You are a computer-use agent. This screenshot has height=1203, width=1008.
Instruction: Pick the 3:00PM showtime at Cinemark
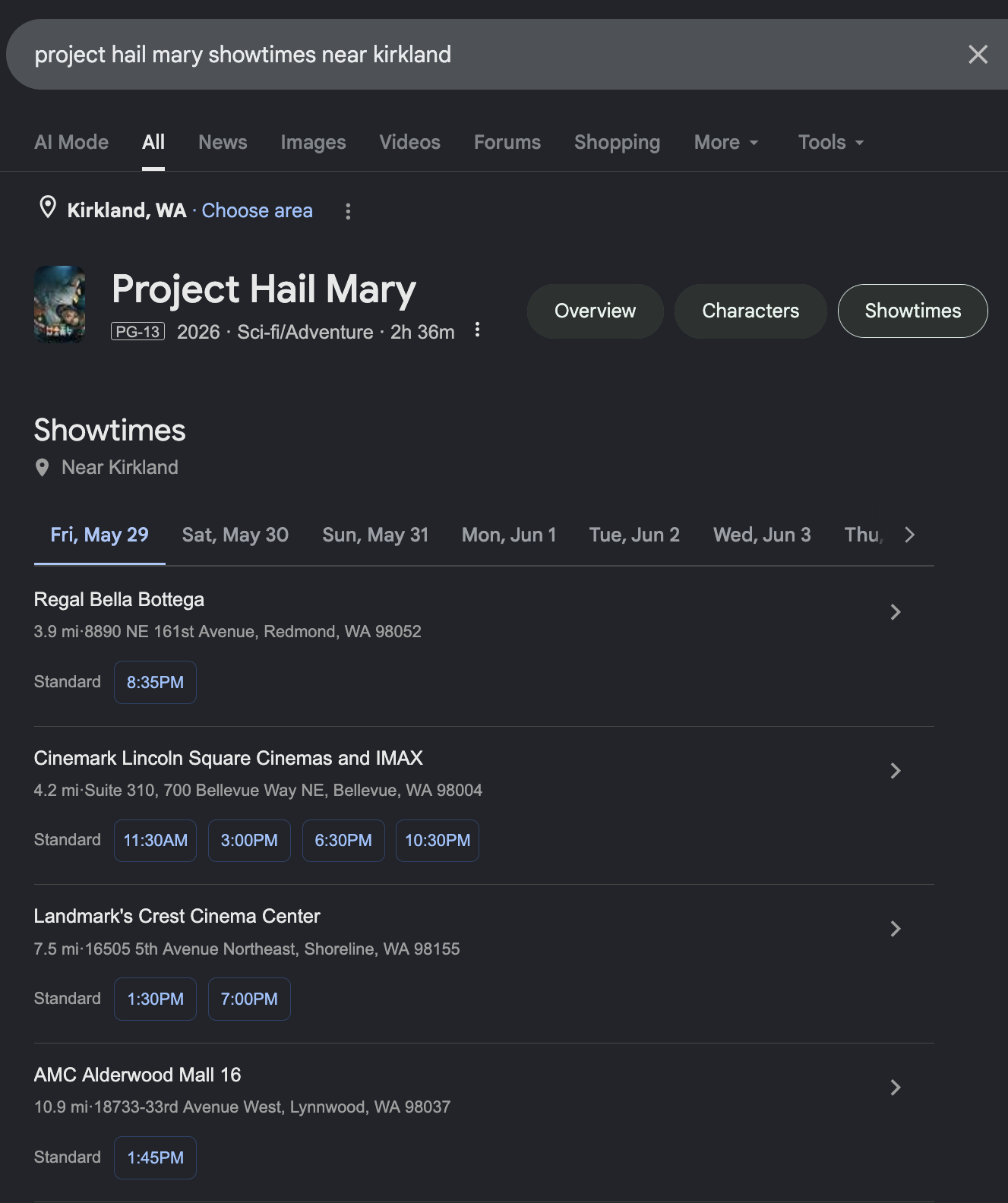(249, 841)
